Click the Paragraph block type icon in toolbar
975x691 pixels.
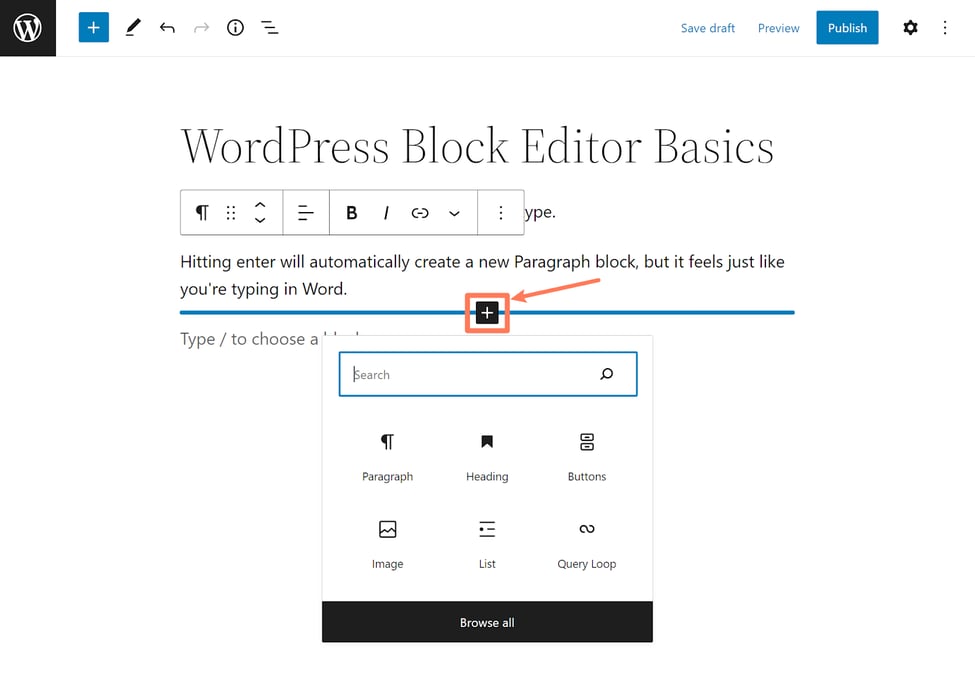(201, 213)
